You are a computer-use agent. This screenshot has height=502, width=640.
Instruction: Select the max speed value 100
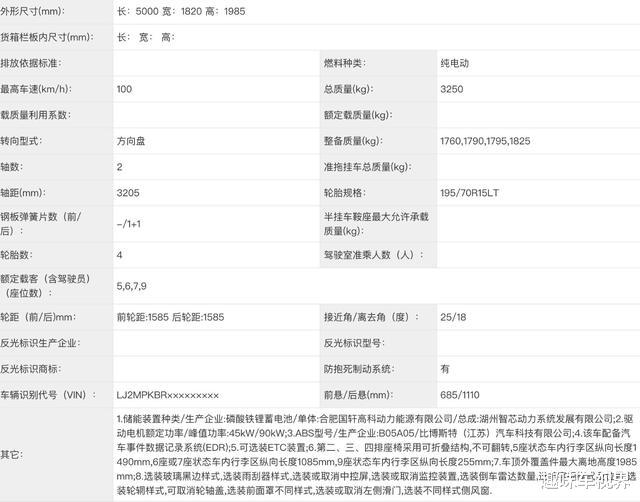click(x=124, y=89)
